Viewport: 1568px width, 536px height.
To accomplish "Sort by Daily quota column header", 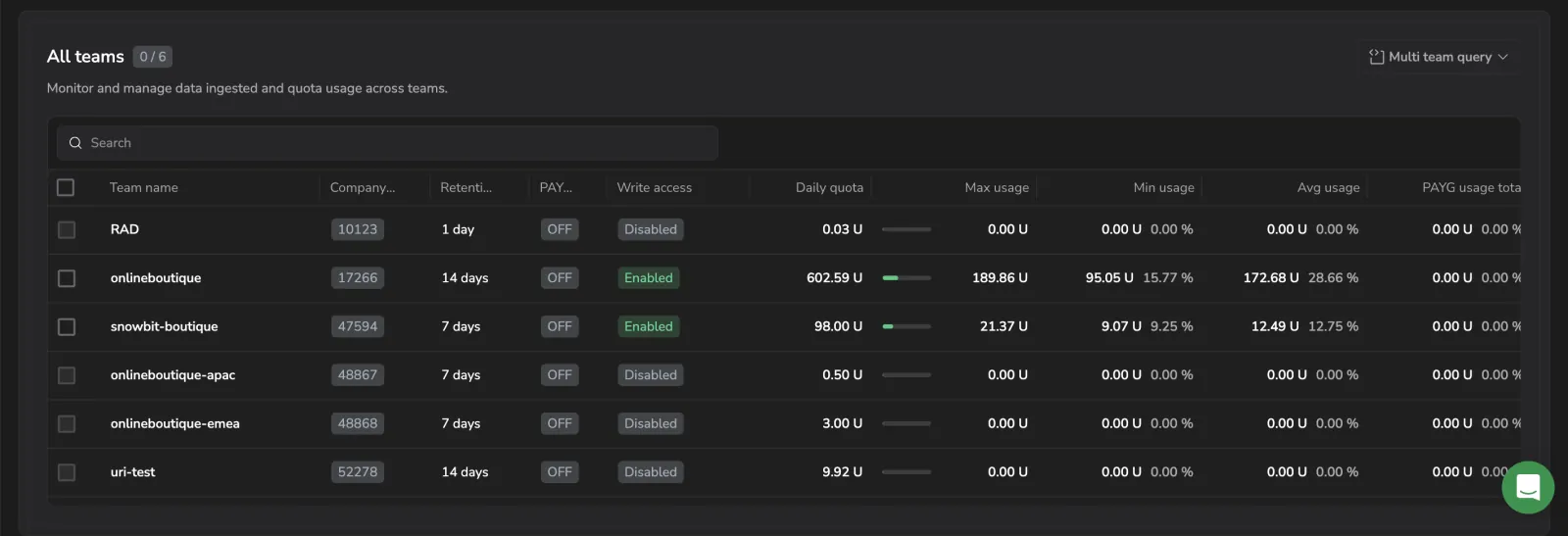I will [829, 187].
